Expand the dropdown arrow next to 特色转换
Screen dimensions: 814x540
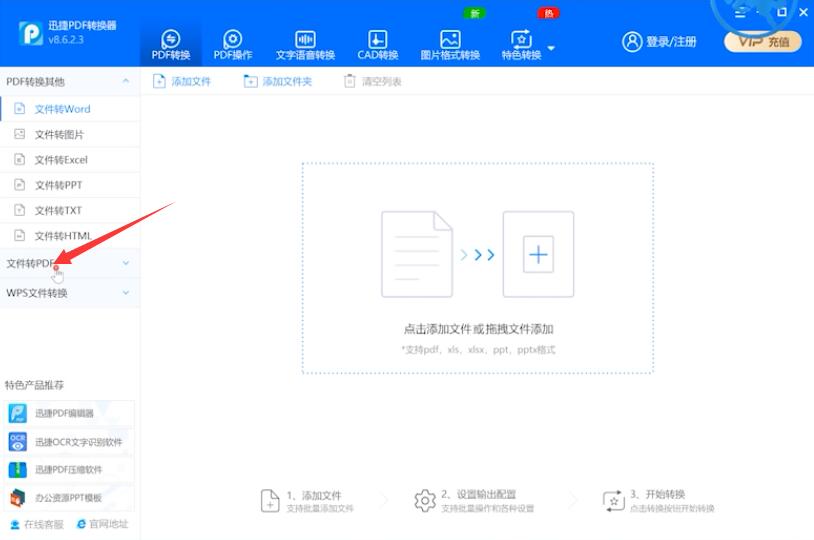coord(551,48)
